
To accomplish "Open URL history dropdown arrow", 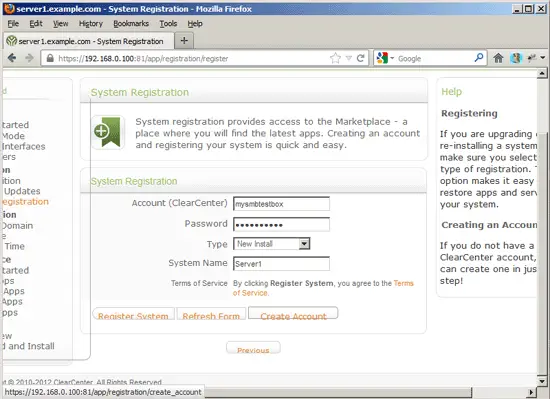I will pyautogui.click(x=348, y=58).
